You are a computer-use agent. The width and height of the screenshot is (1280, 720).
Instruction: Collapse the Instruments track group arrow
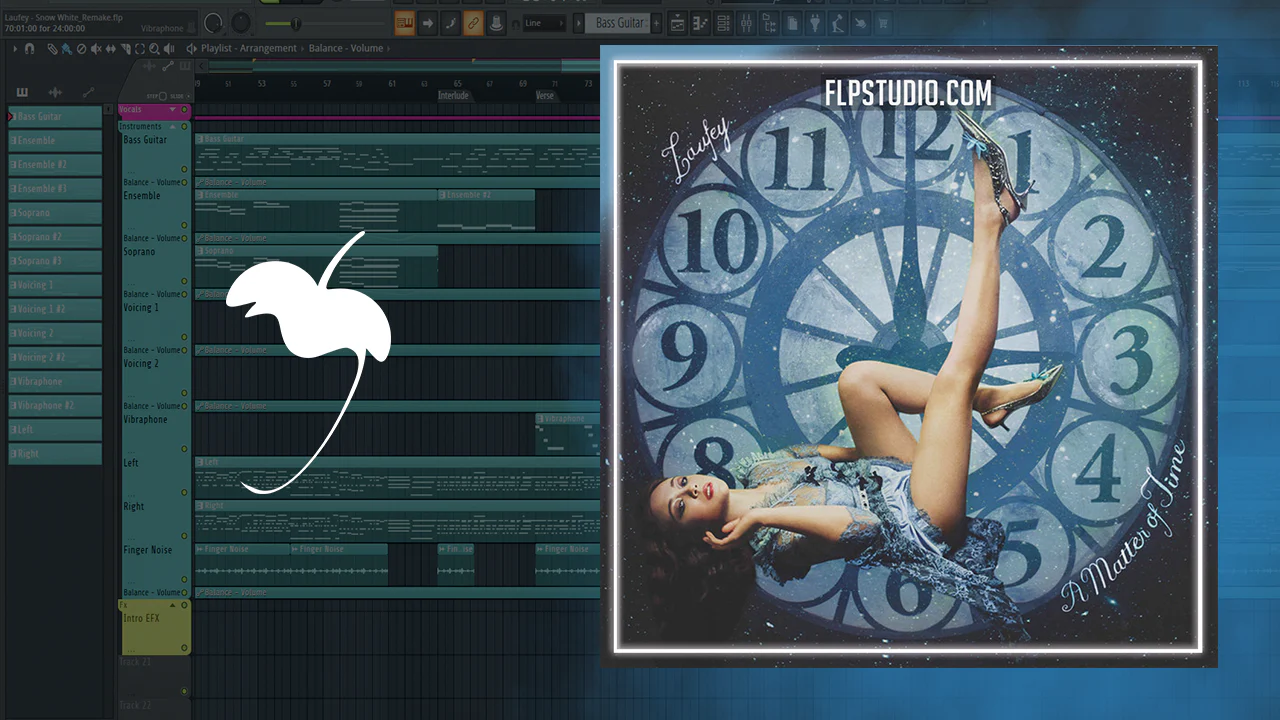[173, 127]
